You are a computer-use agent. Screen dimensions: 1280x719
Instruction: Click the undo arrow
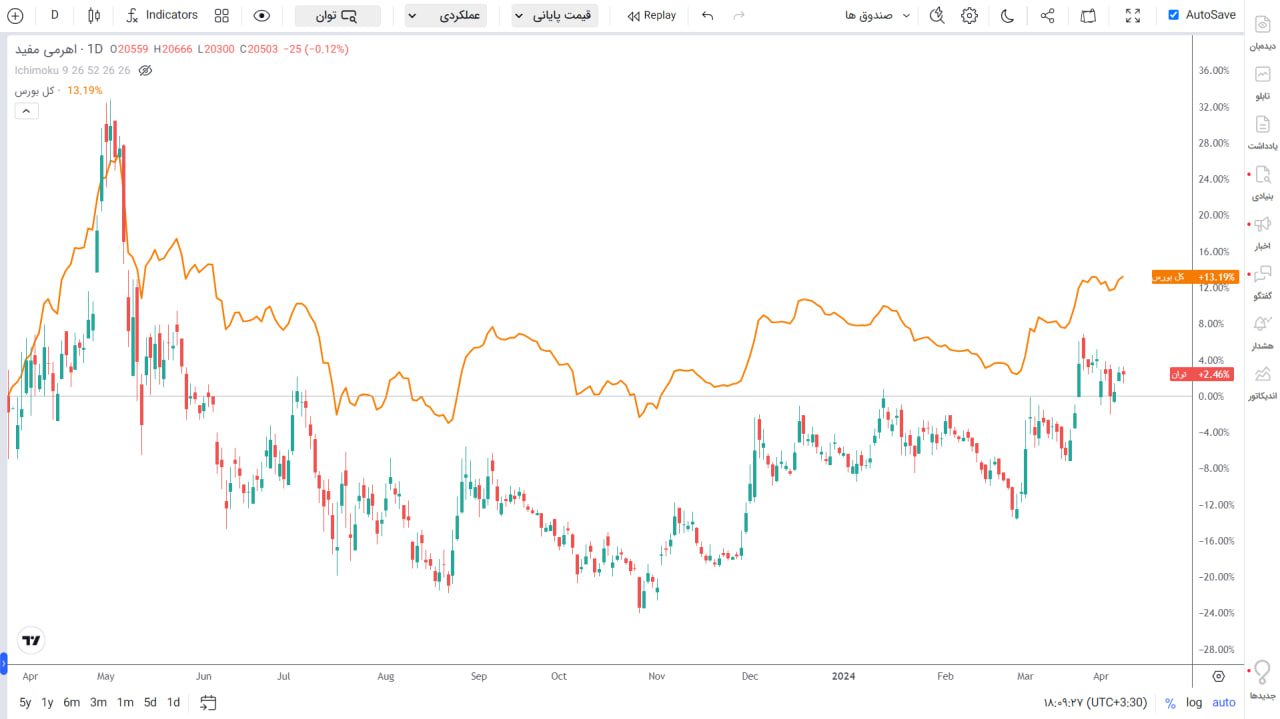[708, 15]
